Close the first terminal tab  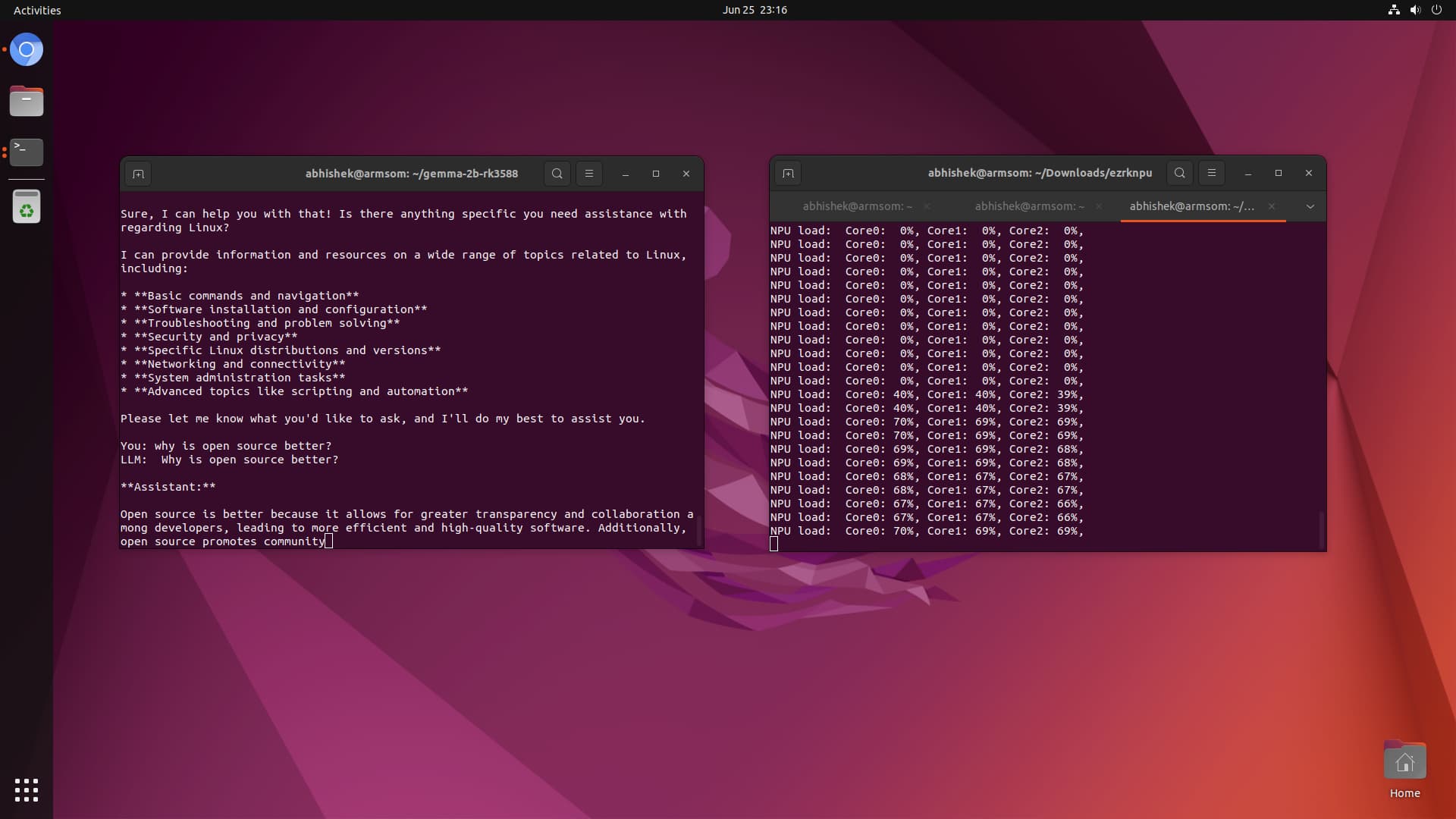927,206
